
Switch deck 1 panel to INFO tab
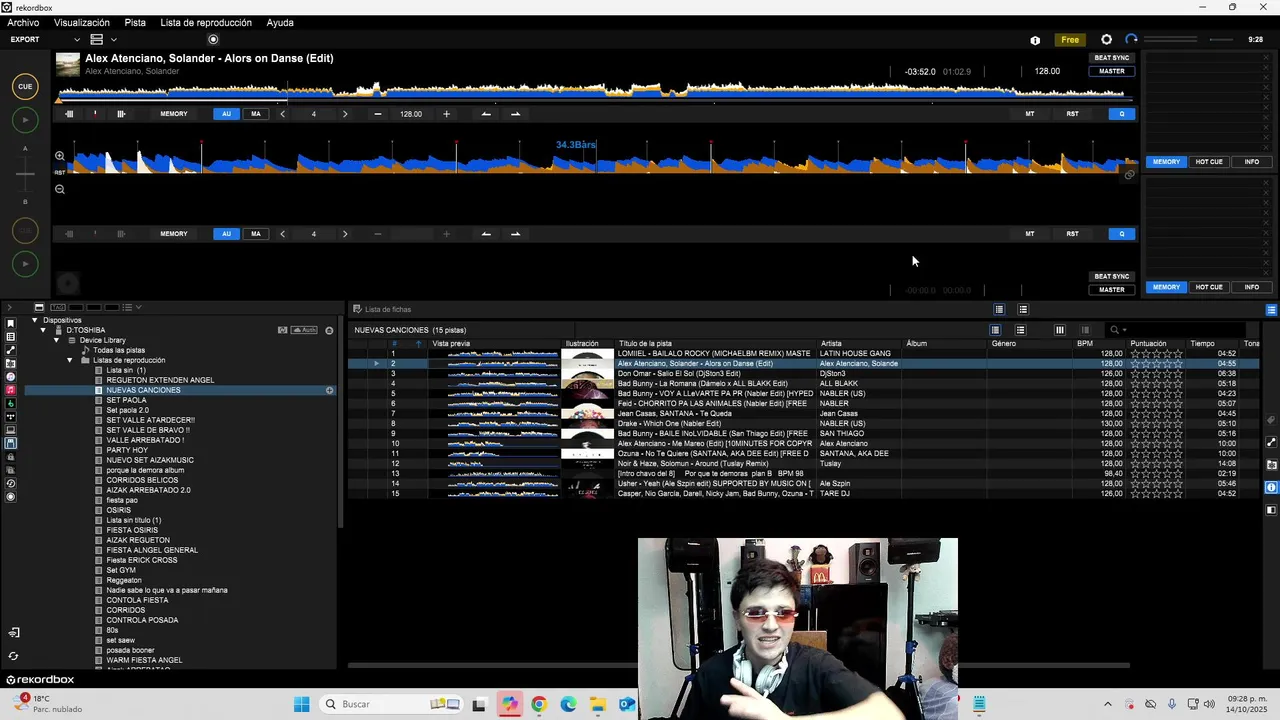pyautogui.click(x=1251, y=162)
